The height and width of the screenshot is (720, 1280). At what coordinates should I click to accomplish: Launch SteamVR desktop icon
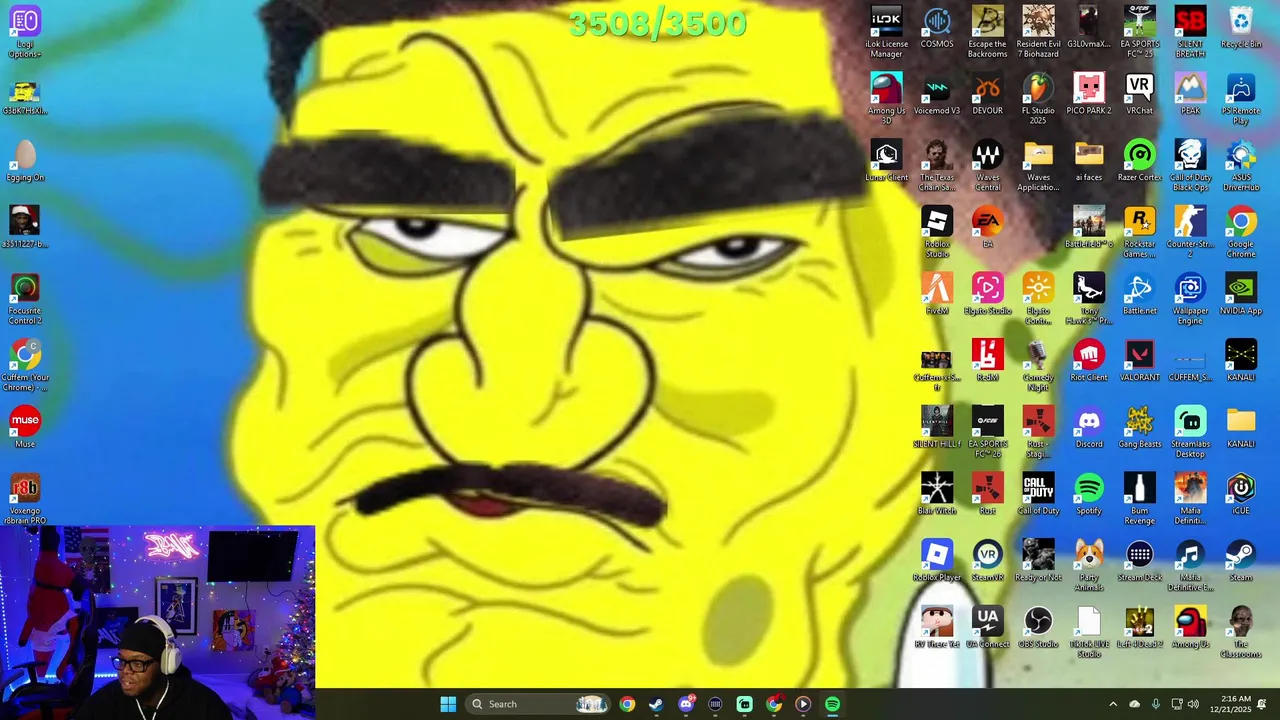987,560
